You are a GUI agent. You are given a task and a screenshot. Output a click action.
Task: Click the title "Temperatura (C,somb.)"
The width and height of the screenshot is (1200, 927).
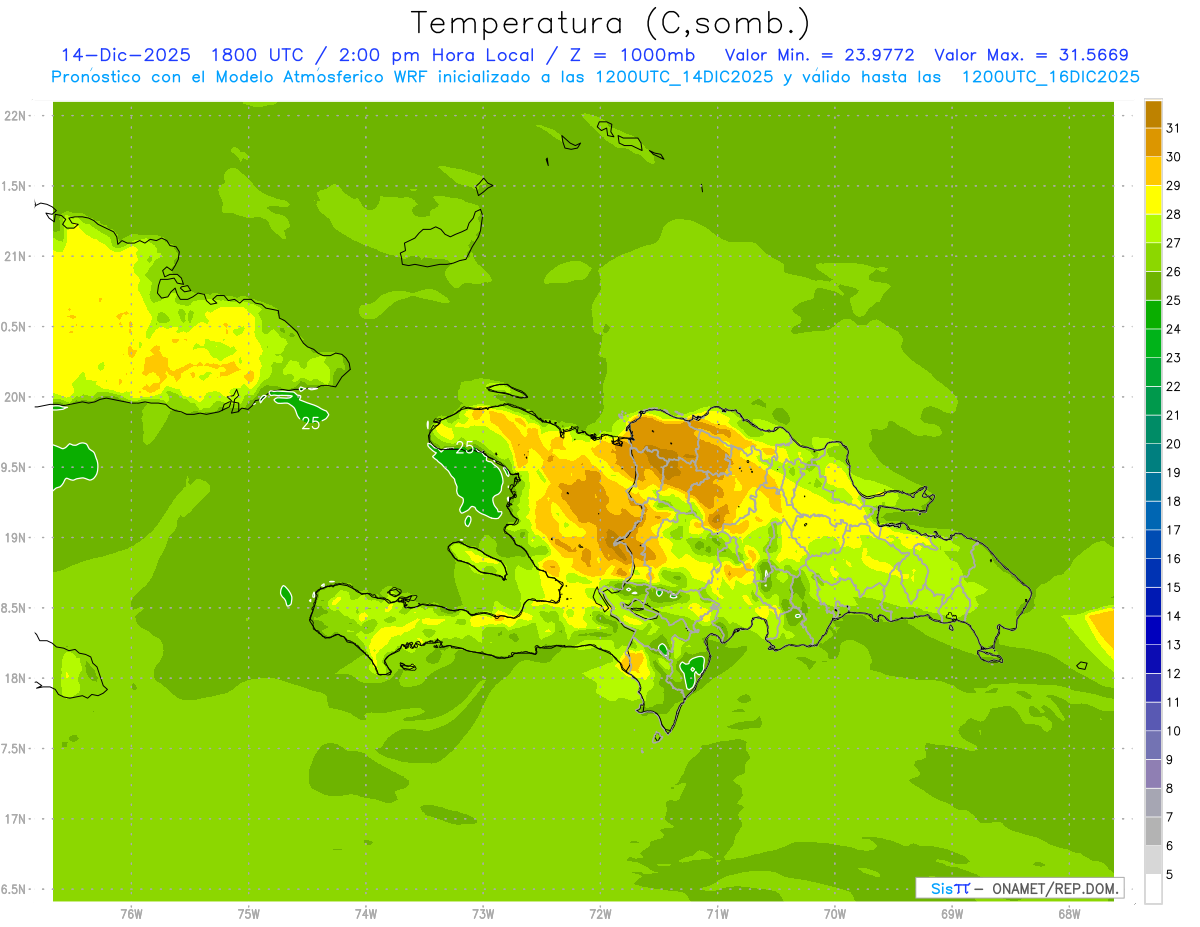[610, 23]
